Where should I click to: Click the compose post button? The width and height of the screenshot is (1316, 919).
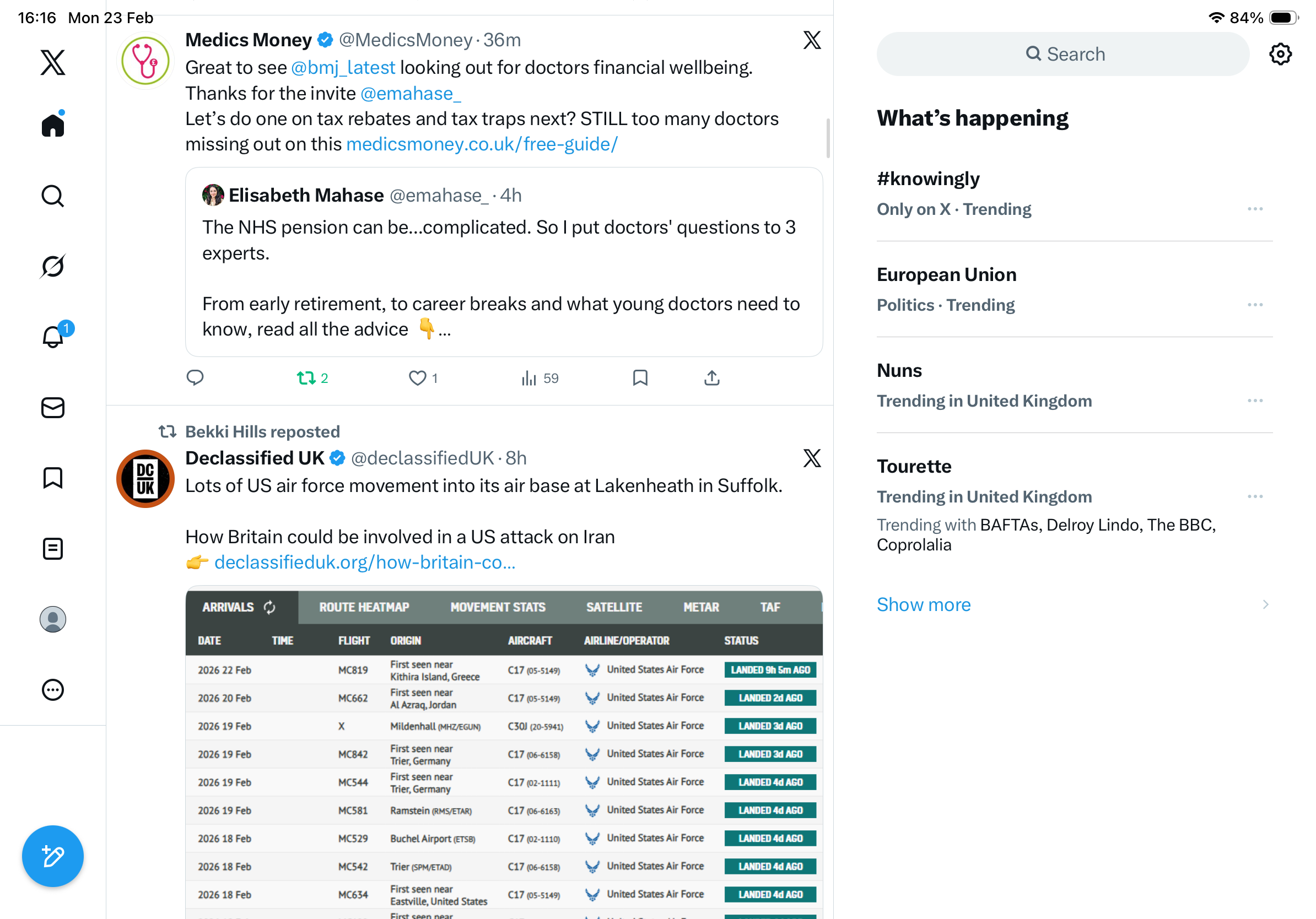[53, 856]
